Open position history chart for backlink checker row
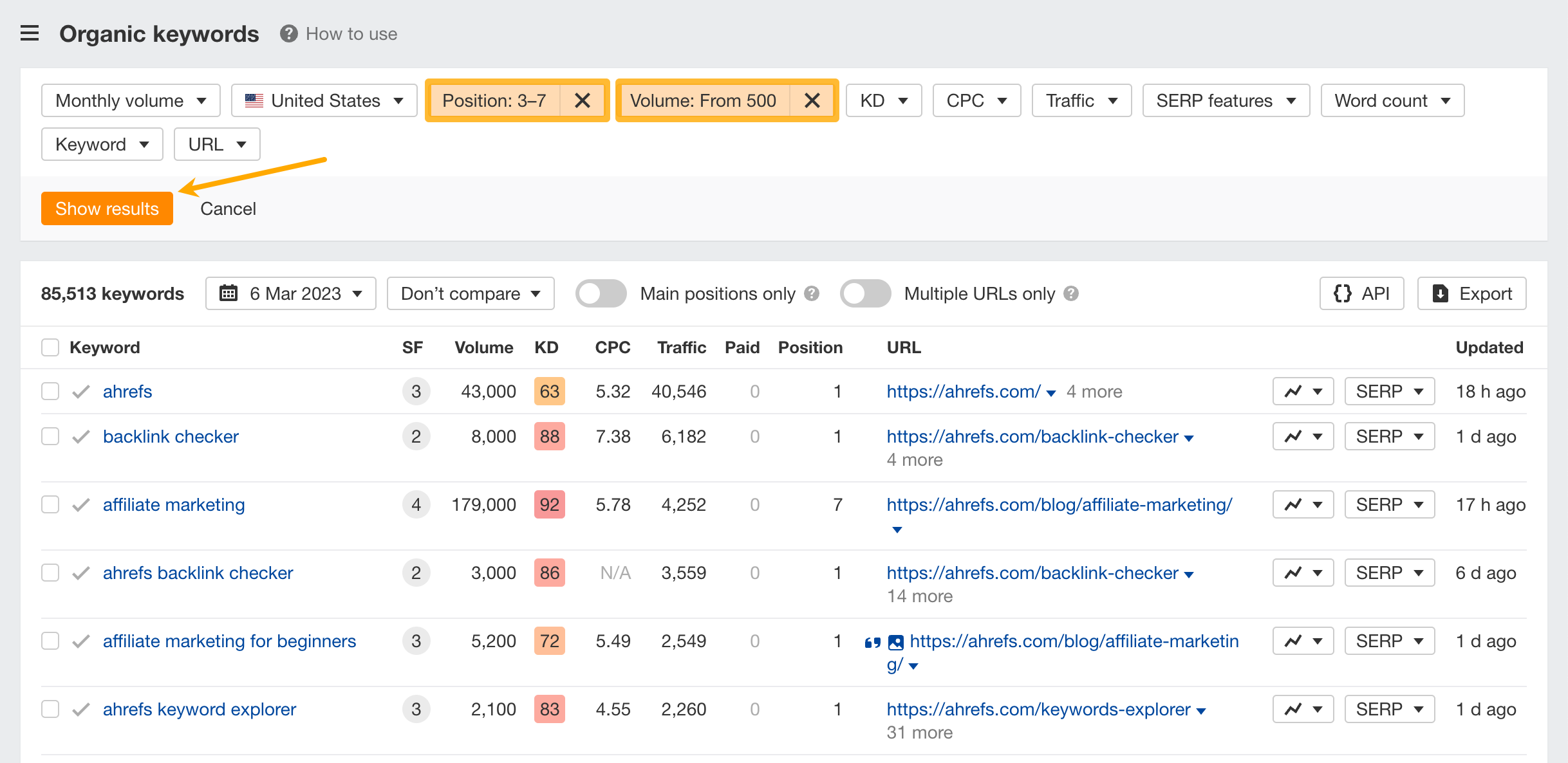The image size is (1568, 763). (x=1303, y=436)
